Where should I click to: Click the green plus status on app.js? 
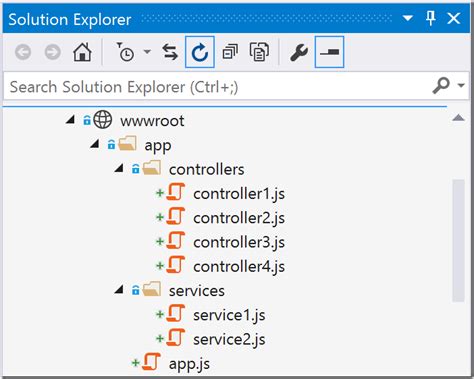click(x=135, y=363)
